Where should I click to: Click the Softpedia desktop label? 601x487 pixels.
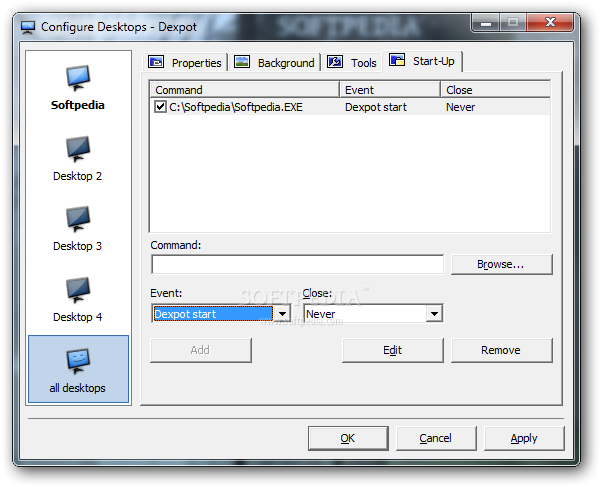click(78, 105)
